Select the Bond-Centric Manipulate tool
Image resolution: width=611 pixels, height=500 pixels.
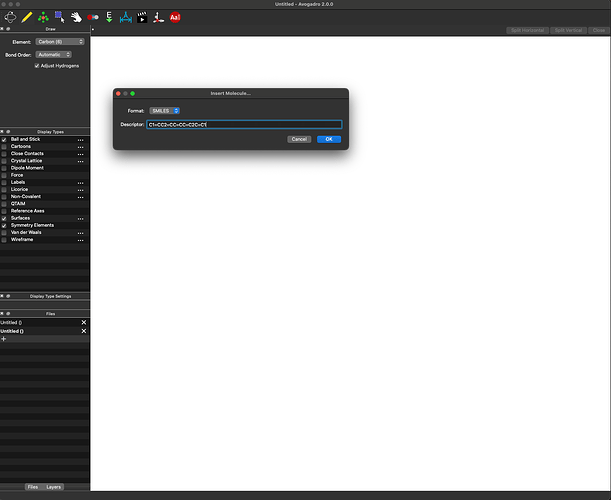[93, 17]
